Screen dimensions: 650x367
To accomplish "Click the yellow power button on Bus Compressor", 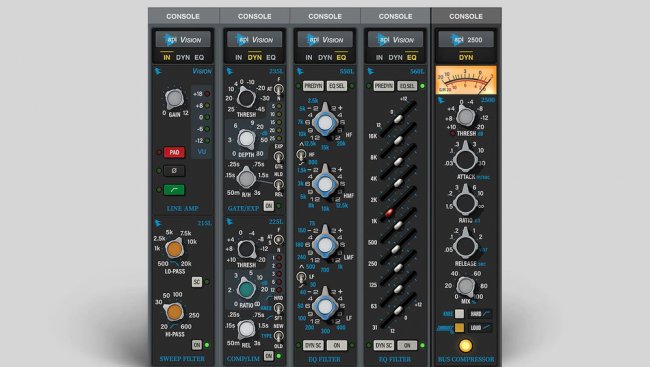I will tap(466, 345).
